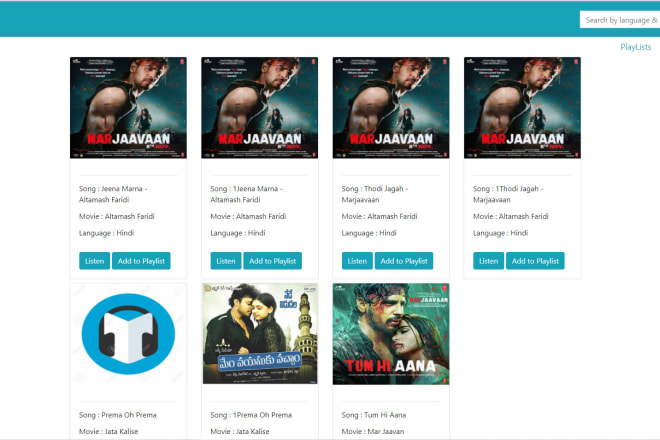This screenshot has width=660, height=440.
Task: Focus the Search by language input field
Action: 620,20
